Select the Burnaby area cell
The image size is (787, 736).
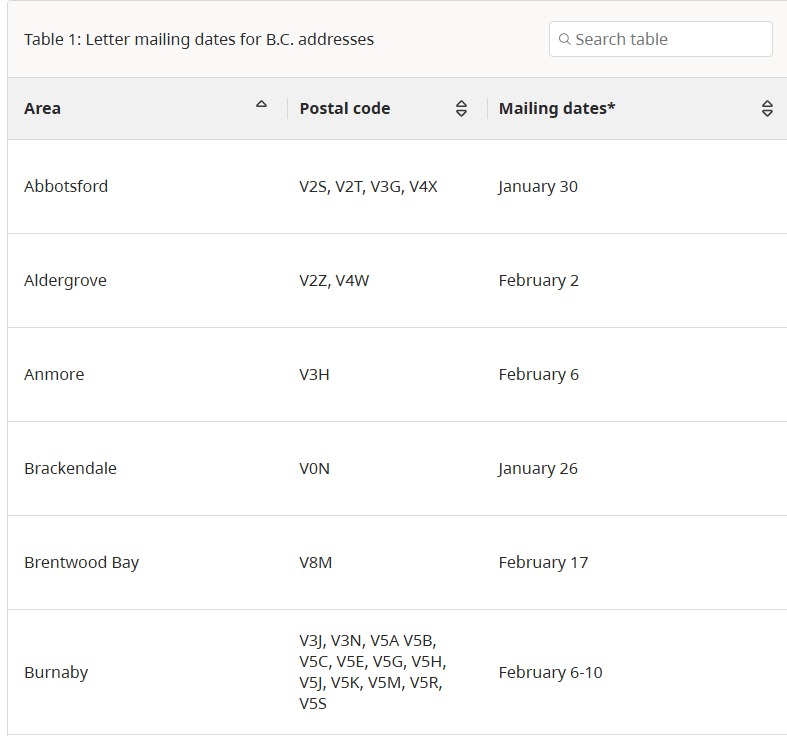pyautogui.click(x=56, y=672)
